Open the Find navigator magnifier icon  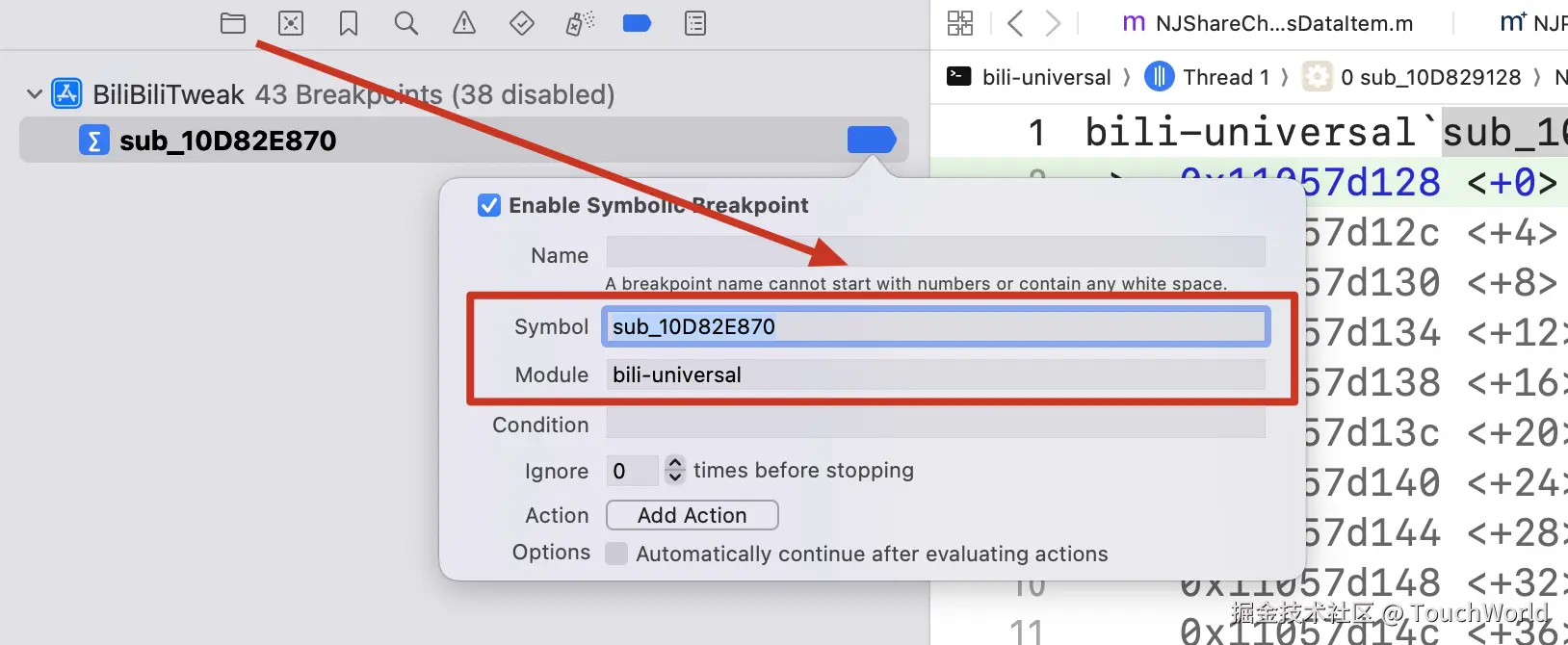406,23
